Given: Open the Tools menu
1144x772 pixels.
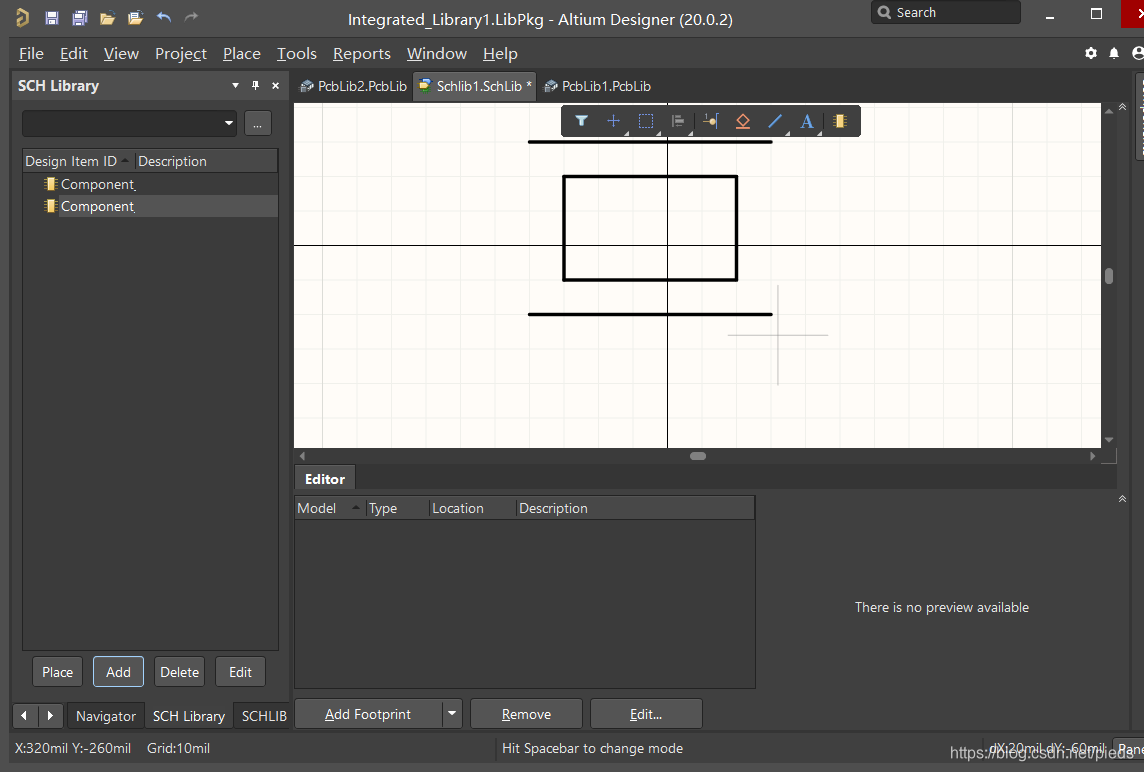Looking at the screenshot, I should 296,54.
